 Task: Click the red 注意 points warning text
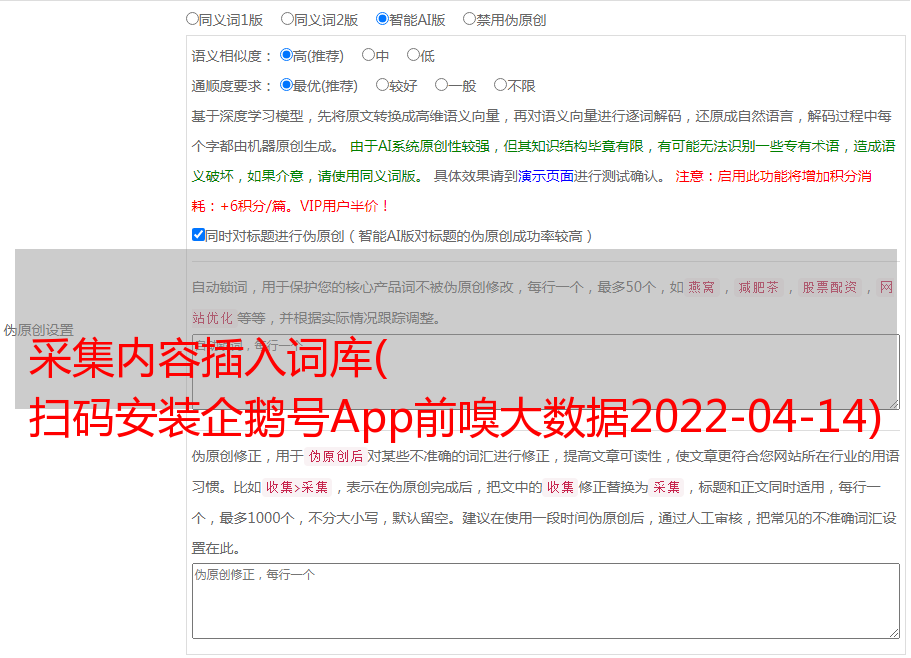point(532,191)
